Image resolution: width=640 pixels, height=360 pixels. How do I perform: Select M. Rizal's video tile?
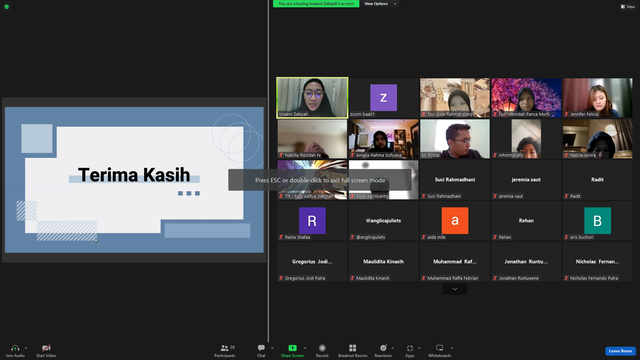coord(455,139)
